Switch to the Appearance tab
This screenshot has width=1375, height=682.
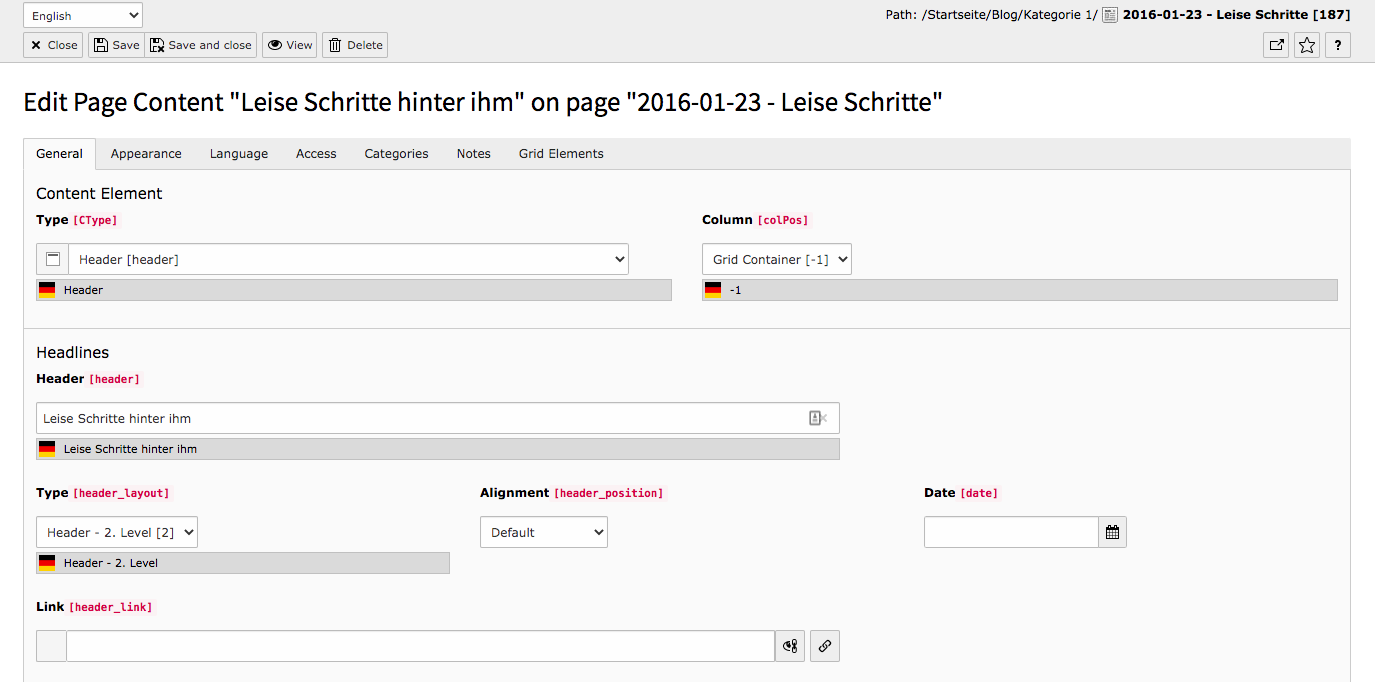point(146,154)
